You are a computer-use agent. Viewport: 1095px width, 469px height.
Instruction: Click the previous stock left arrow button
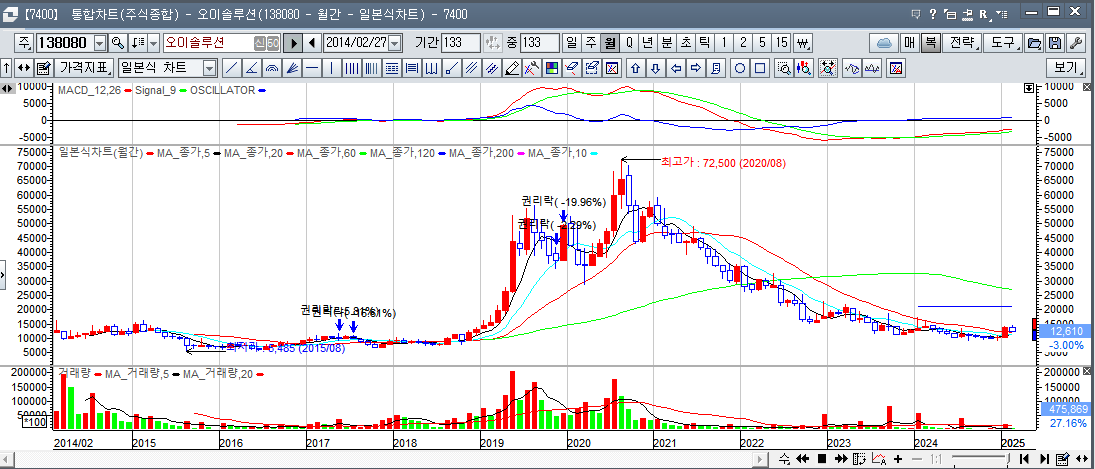(312, 43)
